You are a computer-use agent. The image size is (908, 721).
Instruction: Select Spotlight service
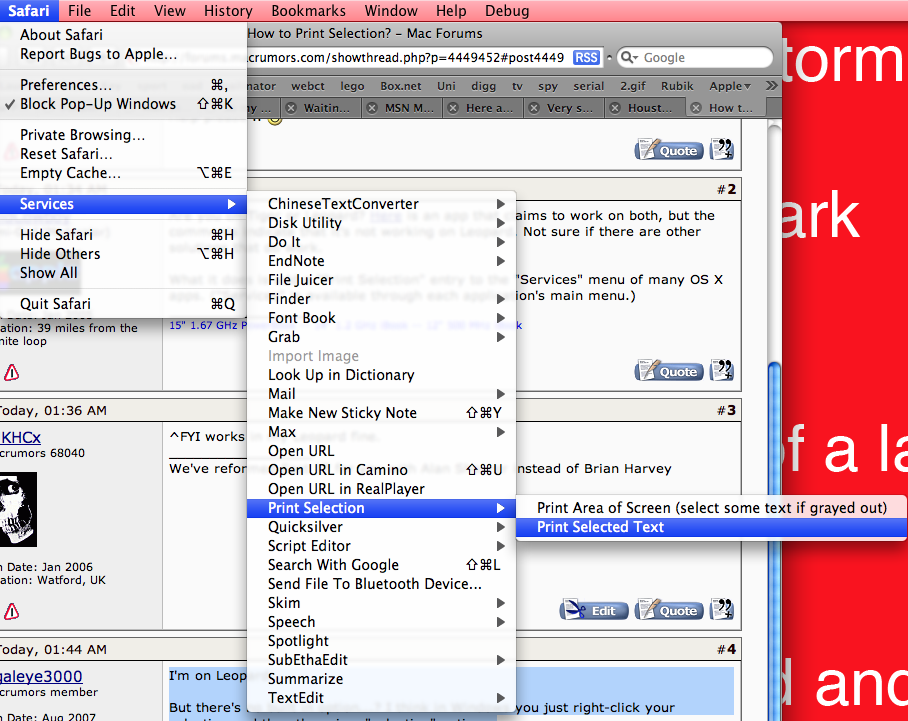pos(381,642)
